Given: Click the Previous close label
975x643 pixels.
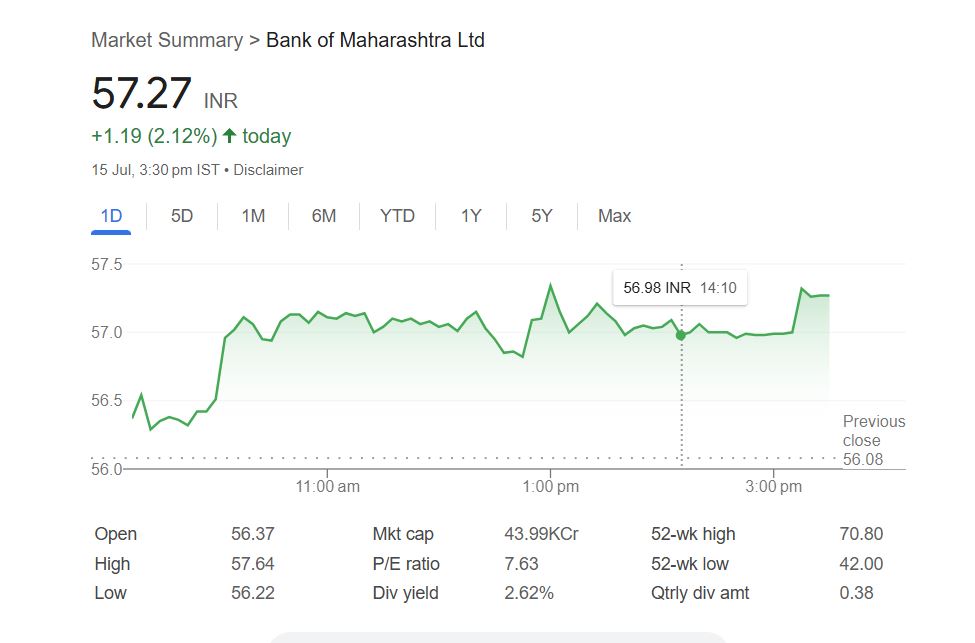Looking at the screenshot, I should point(873,431).
